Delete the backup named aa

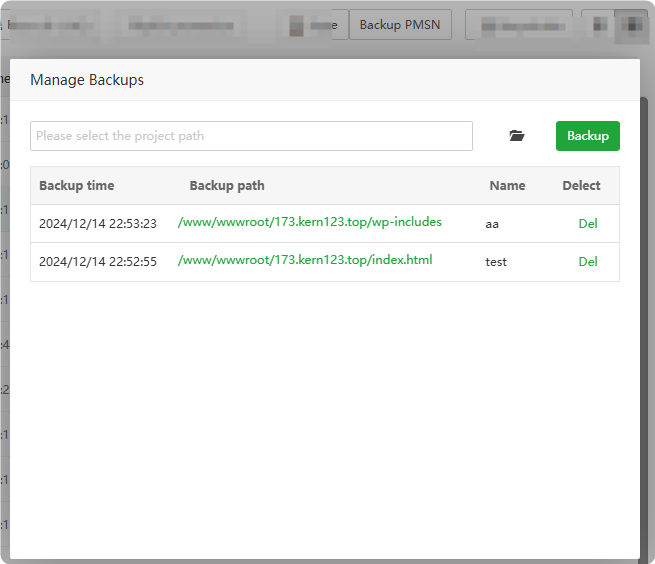pyautogui.click(x=588, y=224)
